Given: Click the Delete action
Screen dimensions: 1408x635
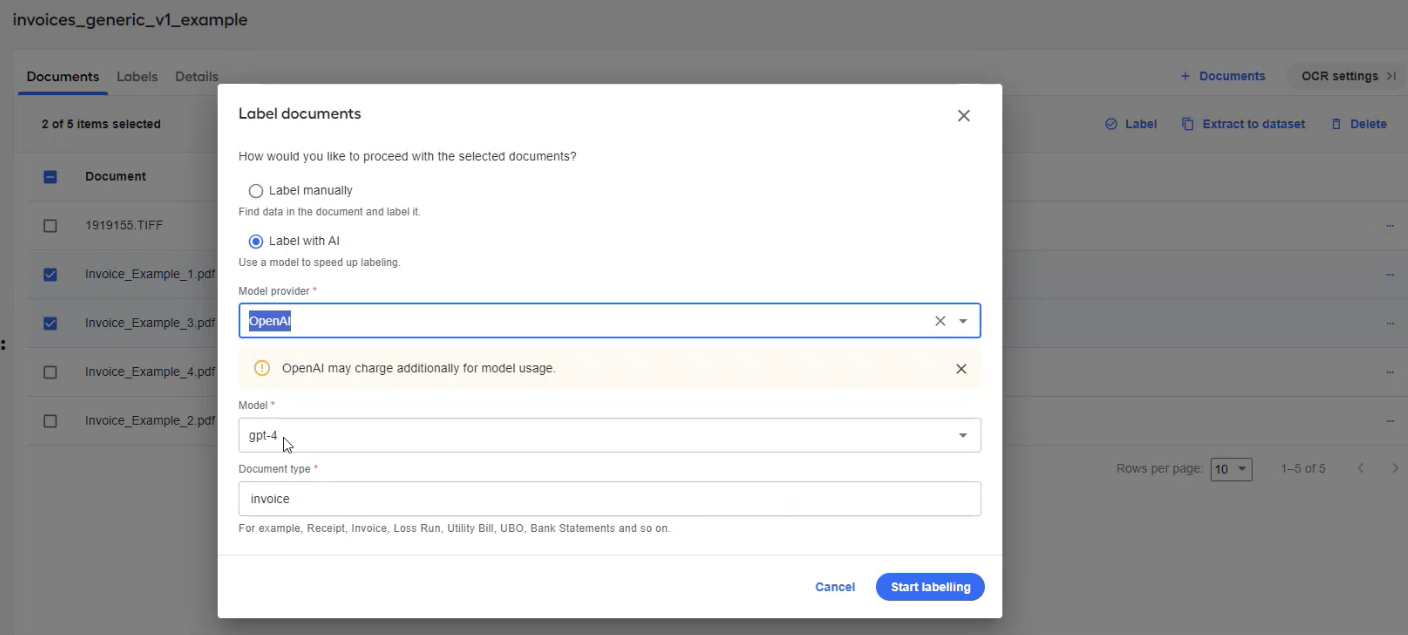Looking at the screenshot, I should pyautogui.click(x=1359, y=124).
